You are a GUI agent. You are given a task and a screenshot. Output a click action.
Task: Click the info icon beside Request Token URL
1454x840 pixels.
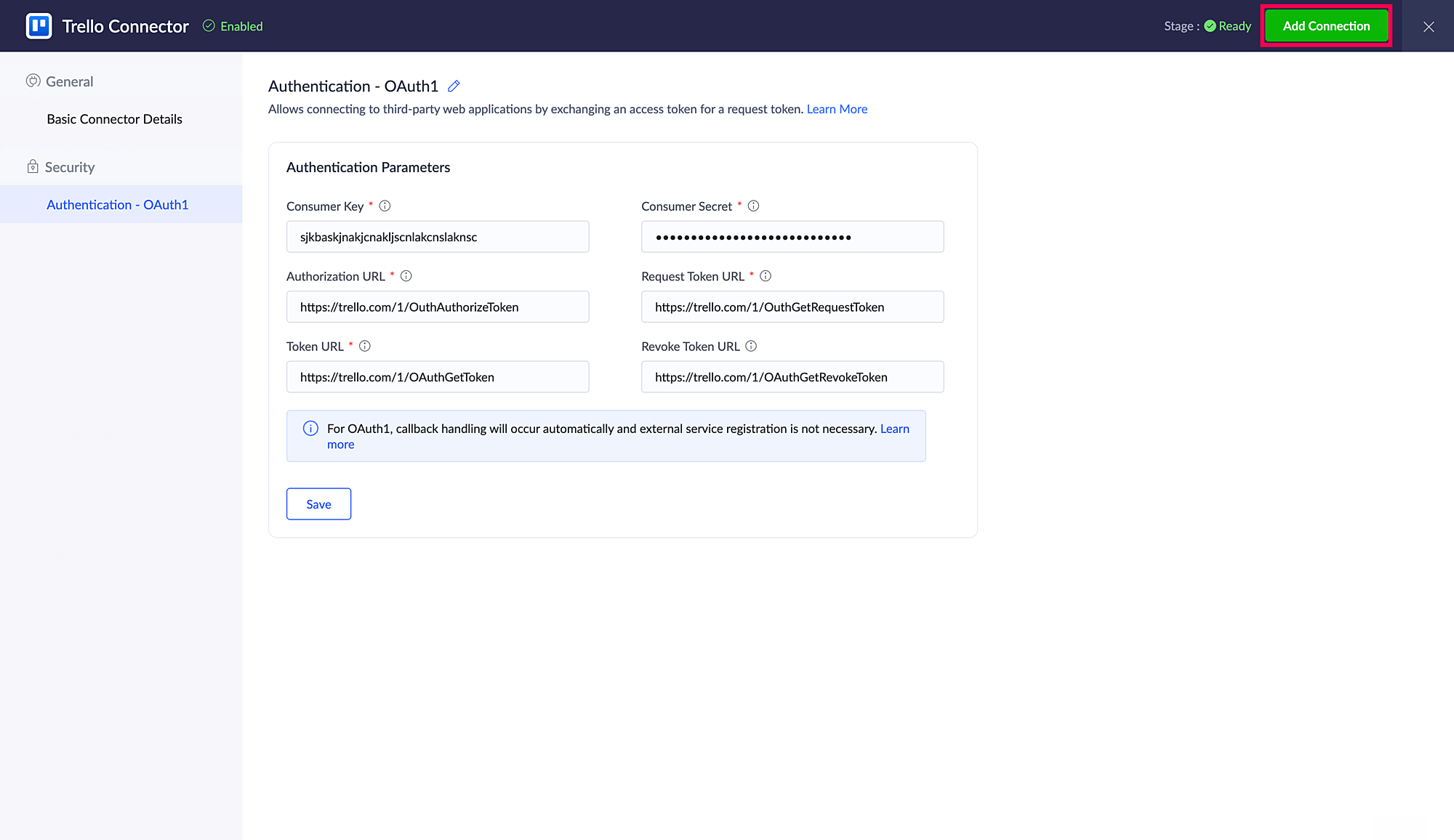point(766,276)
